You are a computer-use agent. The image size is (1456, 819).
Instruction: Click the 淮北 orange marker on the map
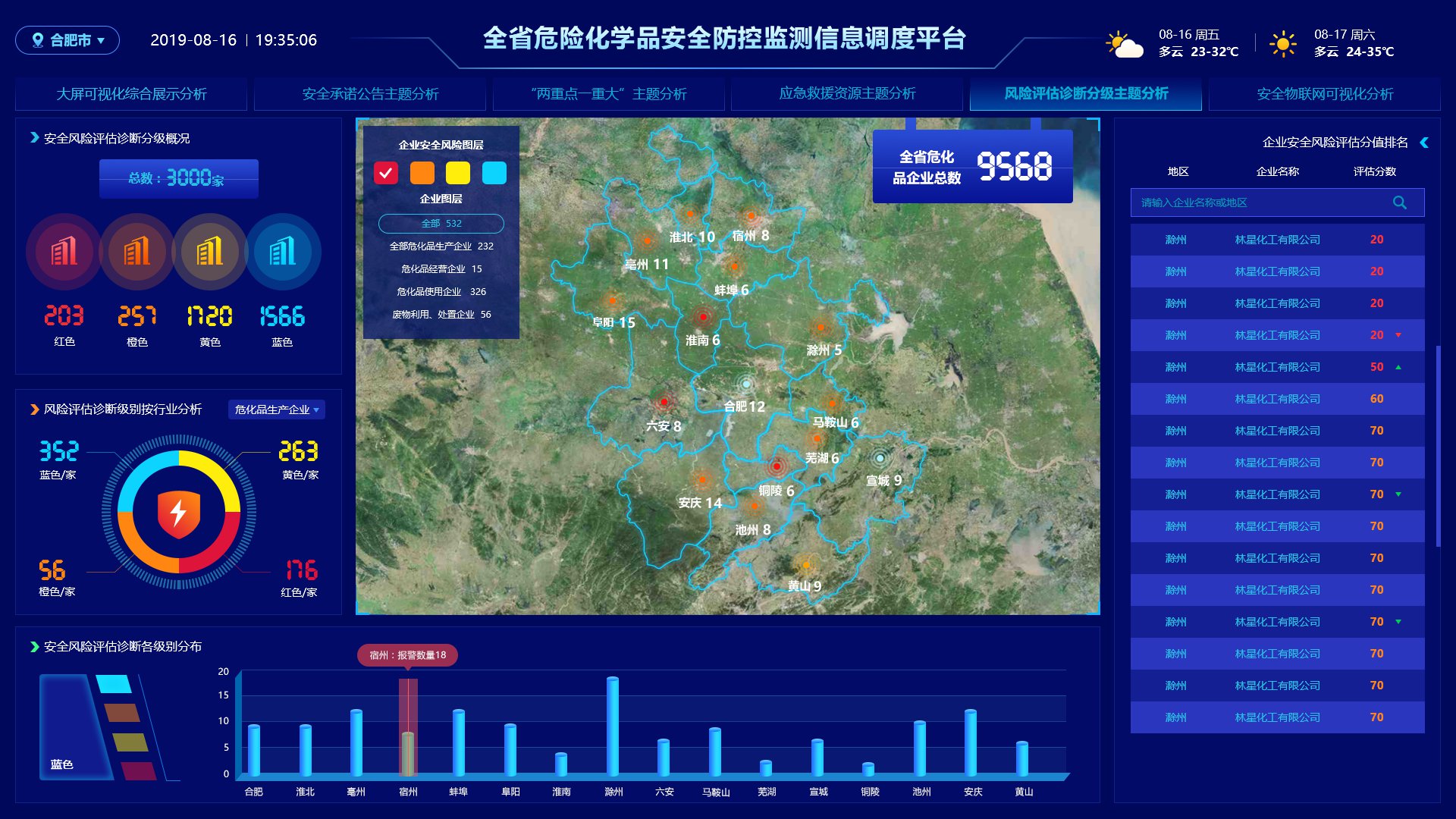click(x=690, y=214)
